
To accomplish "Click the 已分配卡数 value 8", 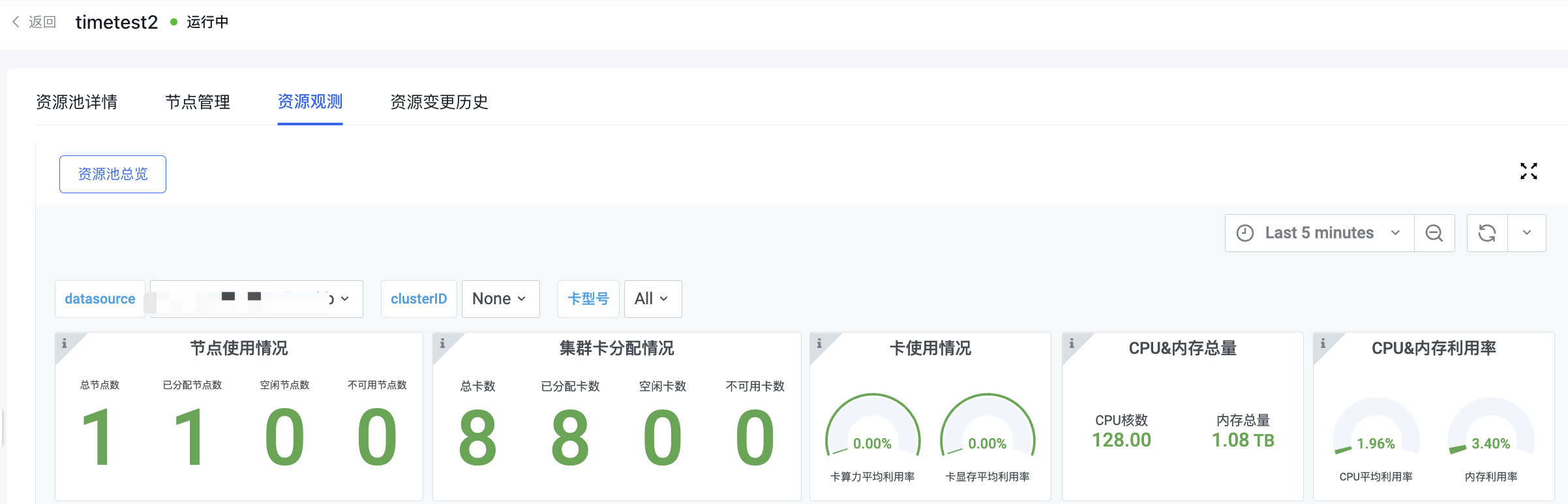I will 570,437.
